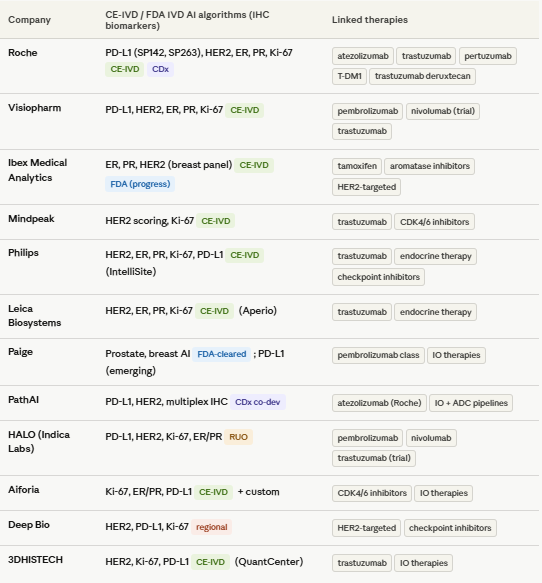Click CDK4/6 inhibitors tag in Aiforia row
The height and width of the screenshot is (583, 542).
tap(372, 493)
